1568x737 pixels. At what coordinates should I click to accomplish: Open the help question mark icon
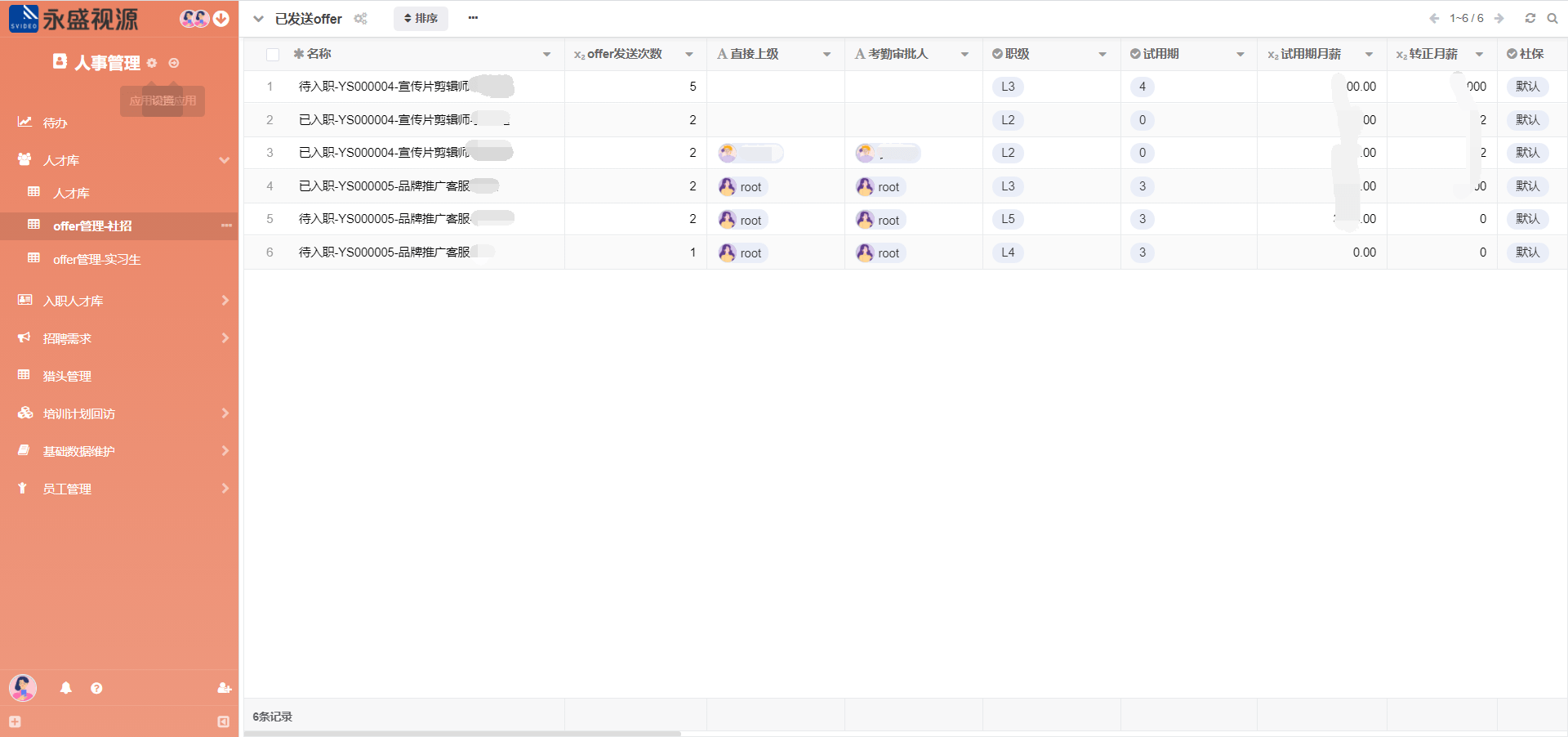point(96,688)
